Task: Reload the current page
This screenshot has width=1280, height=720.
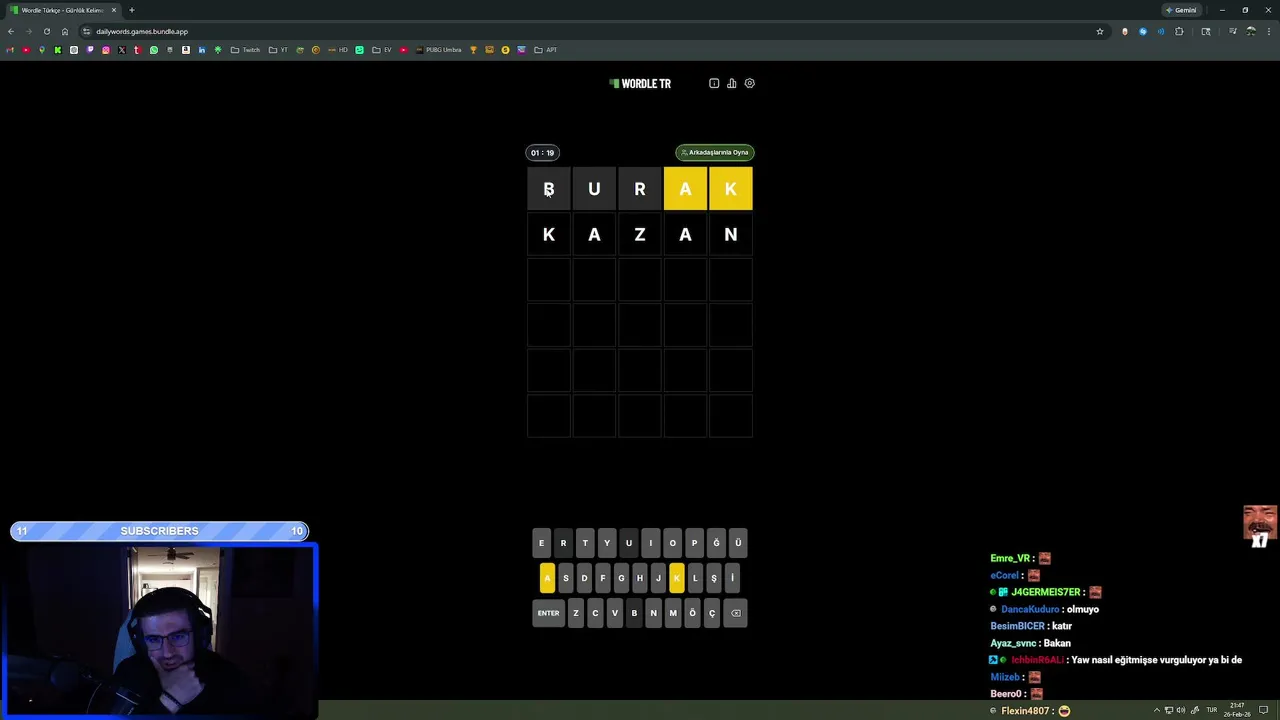Action: tap(46, 31)
